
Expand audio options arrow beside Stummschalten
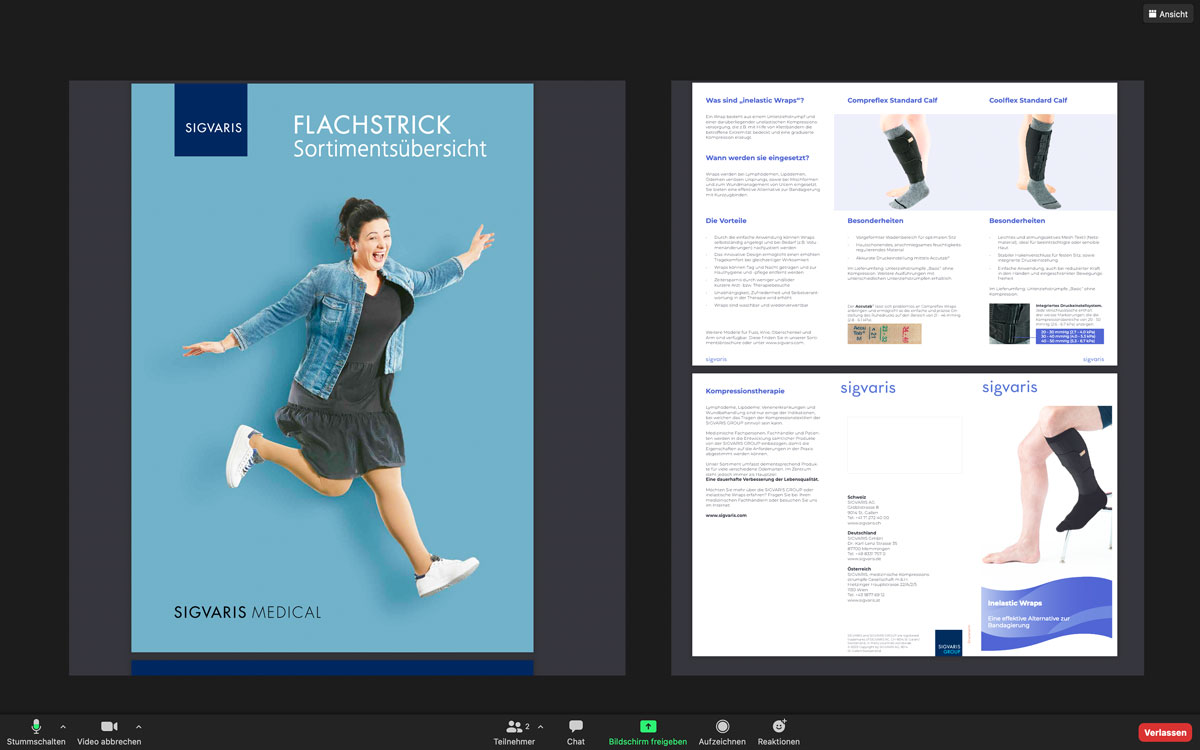[x=63, y=727]
